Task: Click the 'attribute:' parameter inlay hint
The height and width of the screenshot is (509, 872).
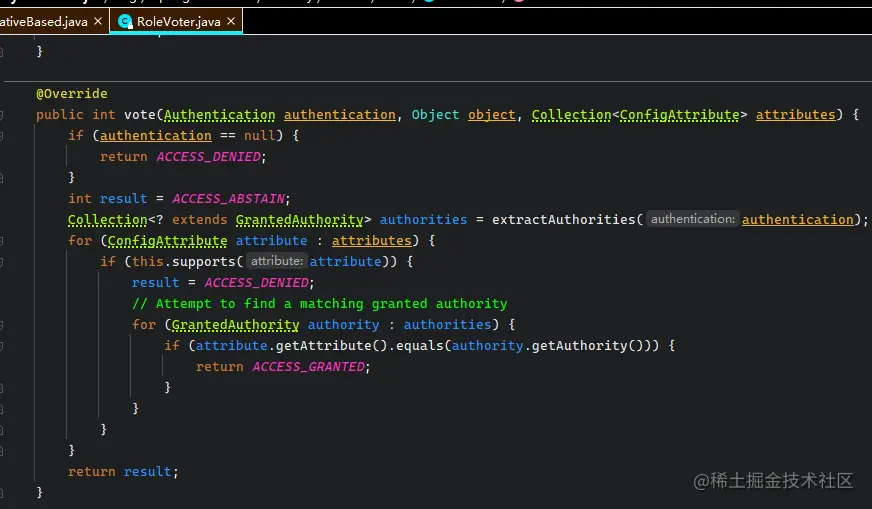Action: point(276,261)
